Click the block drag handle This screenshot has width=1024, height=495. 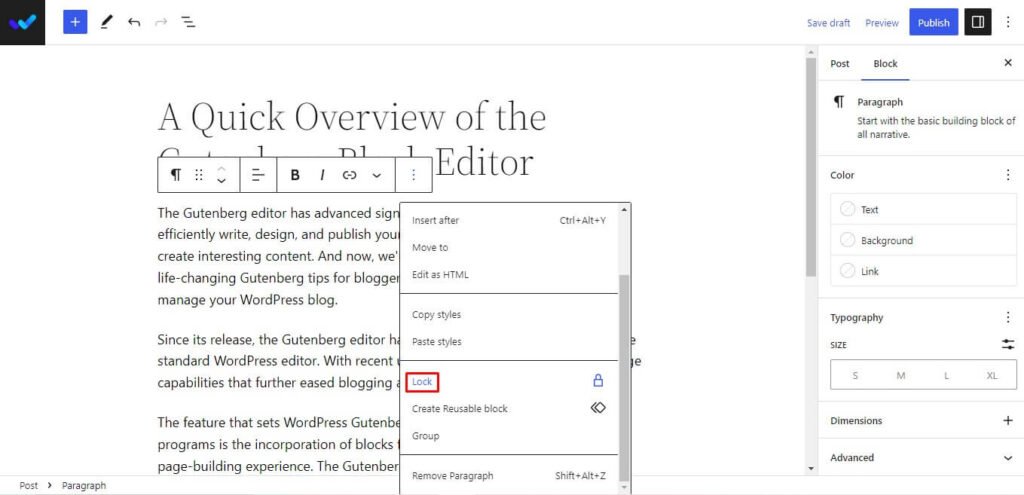click(199, 174)
